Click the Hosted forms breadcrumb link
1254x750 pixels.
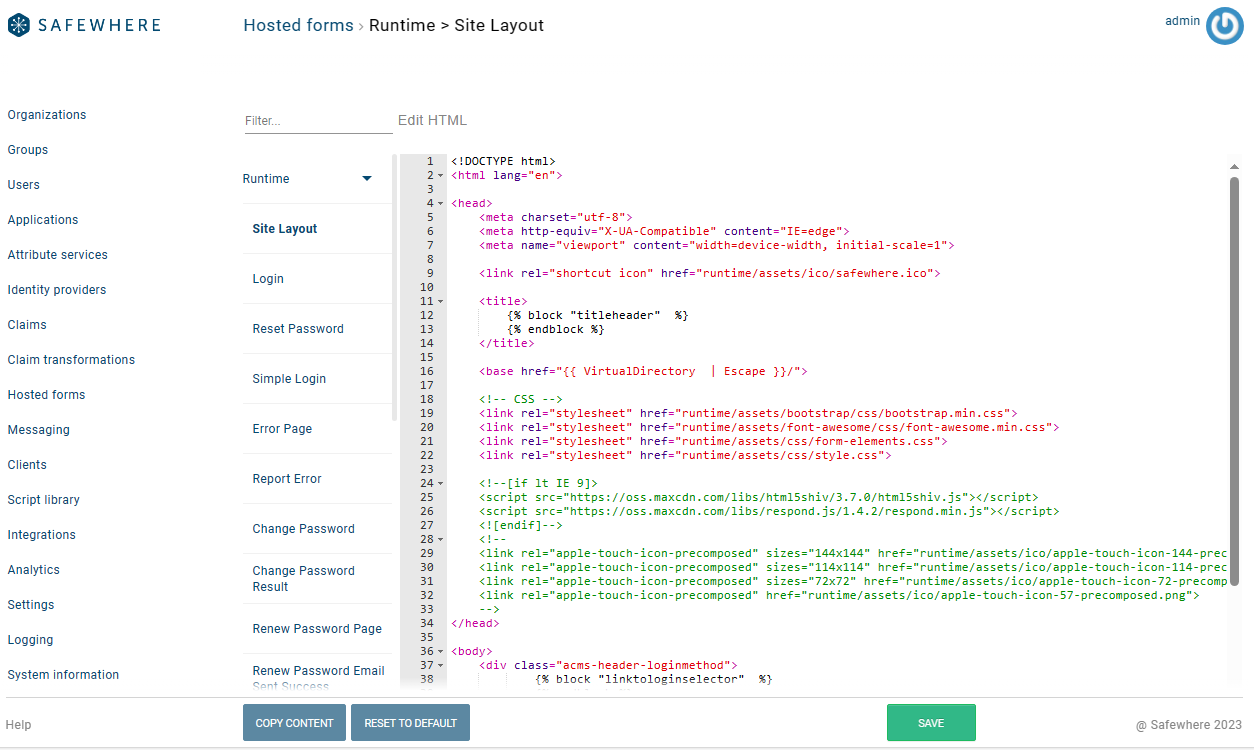[298, 26]
